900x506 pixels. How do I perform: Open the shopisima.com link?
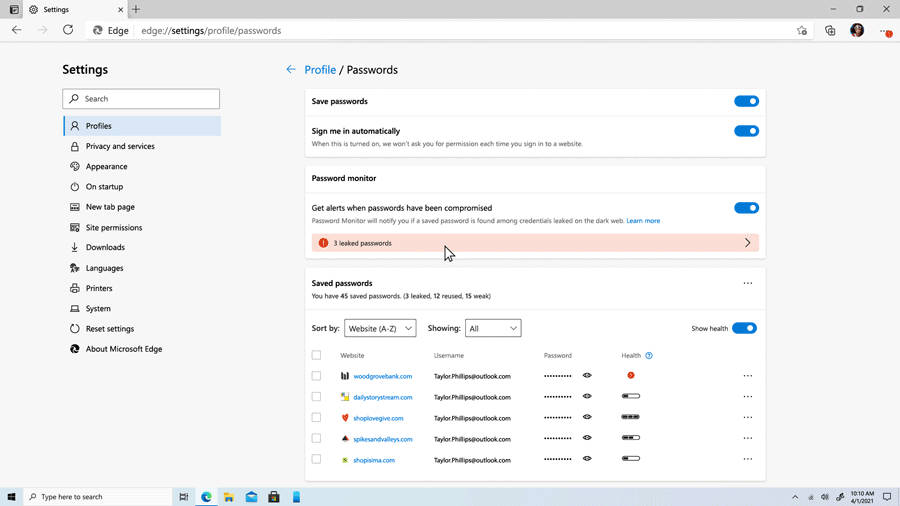pyautogui.click(x=374, y=460)
